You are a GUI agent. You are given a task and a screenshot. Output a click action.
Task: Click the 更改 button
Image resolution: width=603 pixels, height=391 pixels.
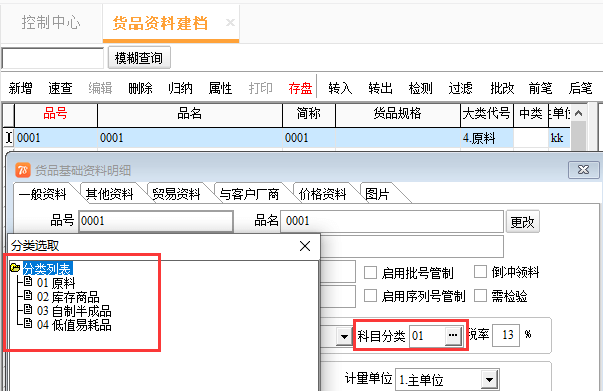(523, 222)
